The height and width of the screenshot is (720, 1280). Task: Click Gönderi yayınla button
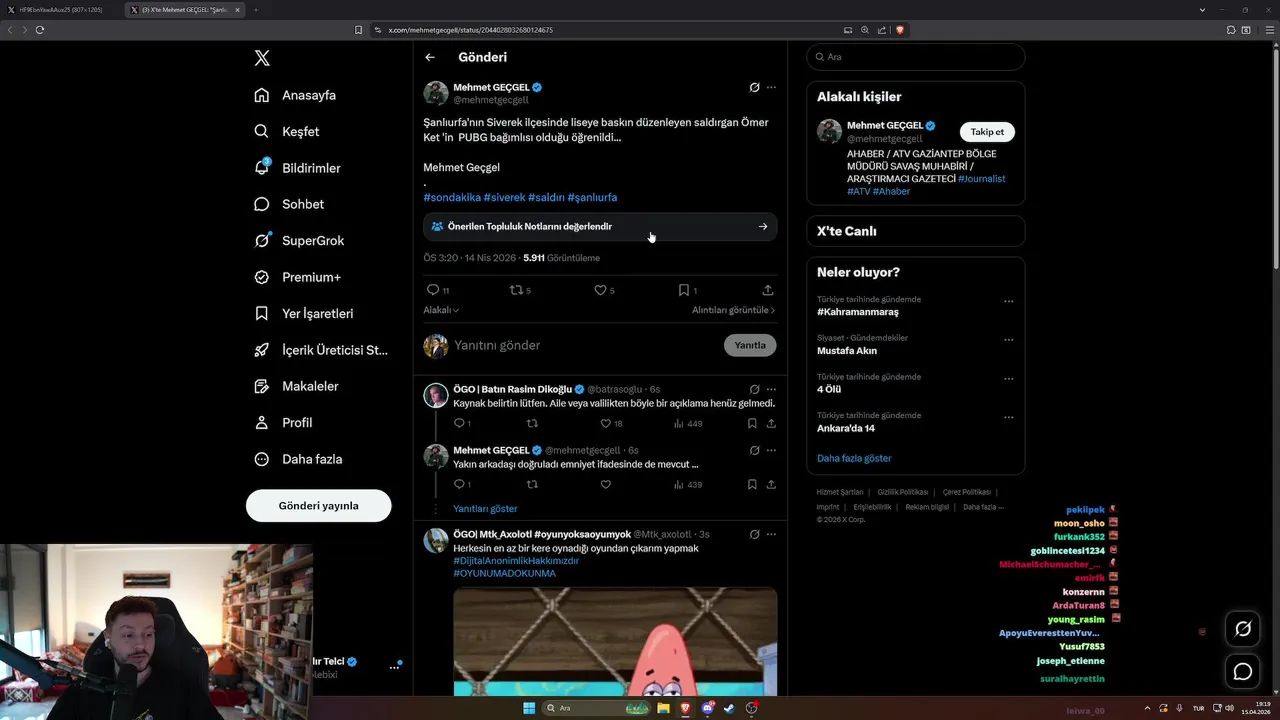[x=318, y=506]
